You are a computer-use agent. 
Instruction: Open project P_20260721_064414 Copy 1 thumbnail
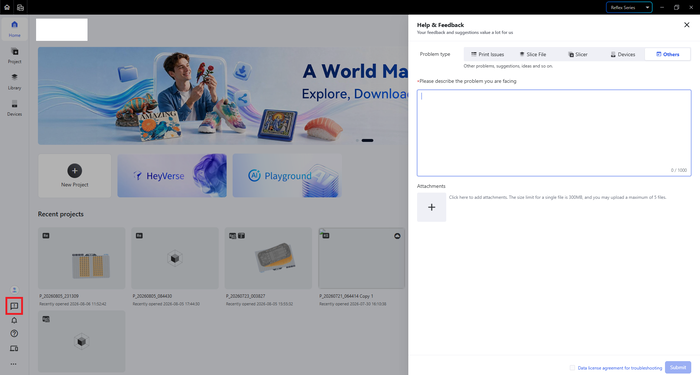[x=362, y=258]
